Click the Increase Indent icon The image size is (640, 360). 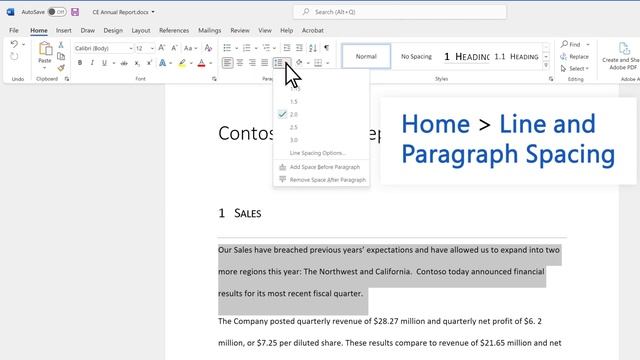[299, 48]
